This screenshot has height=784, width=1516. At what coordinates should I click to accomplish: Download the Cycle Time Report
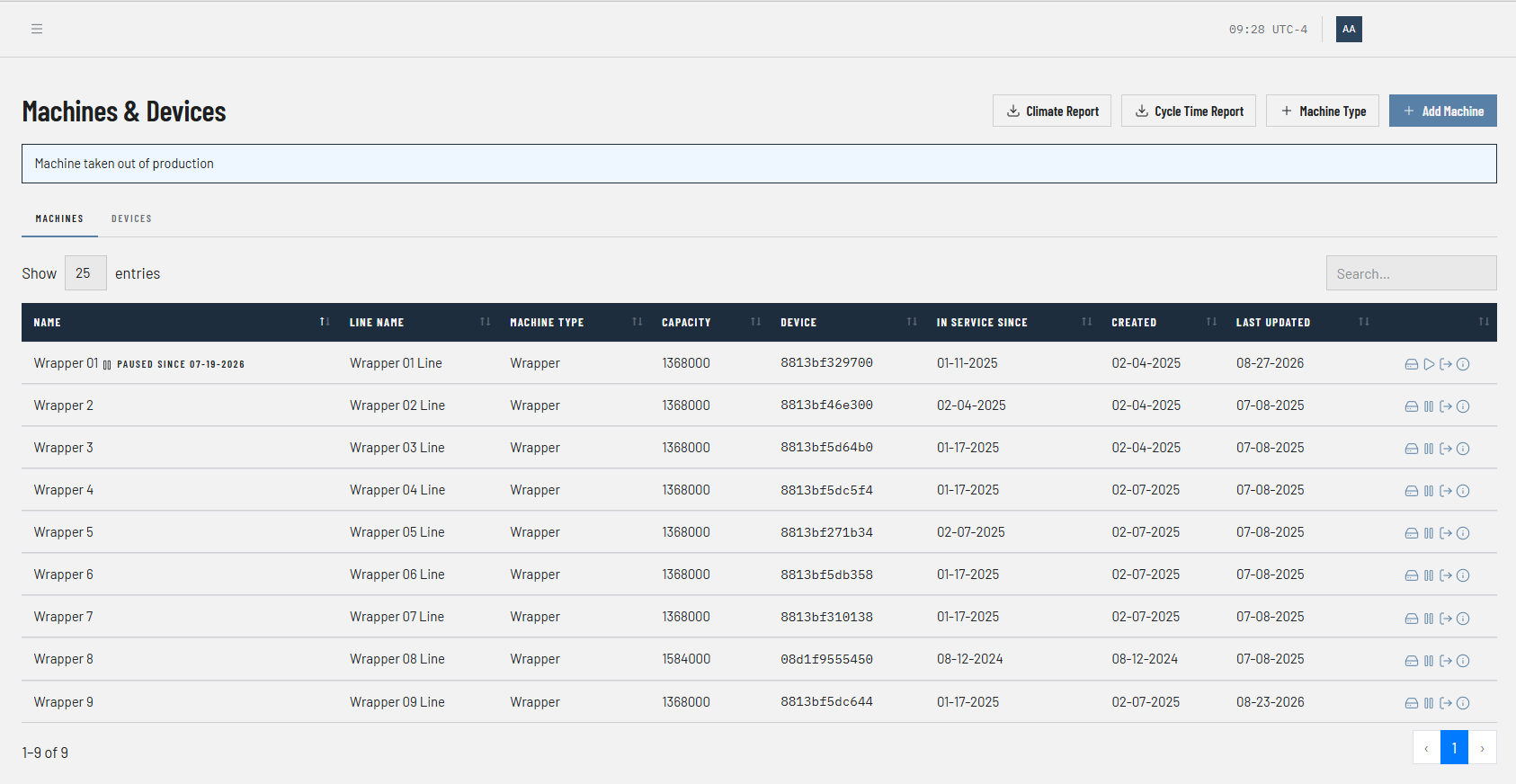click(1189, 111)
